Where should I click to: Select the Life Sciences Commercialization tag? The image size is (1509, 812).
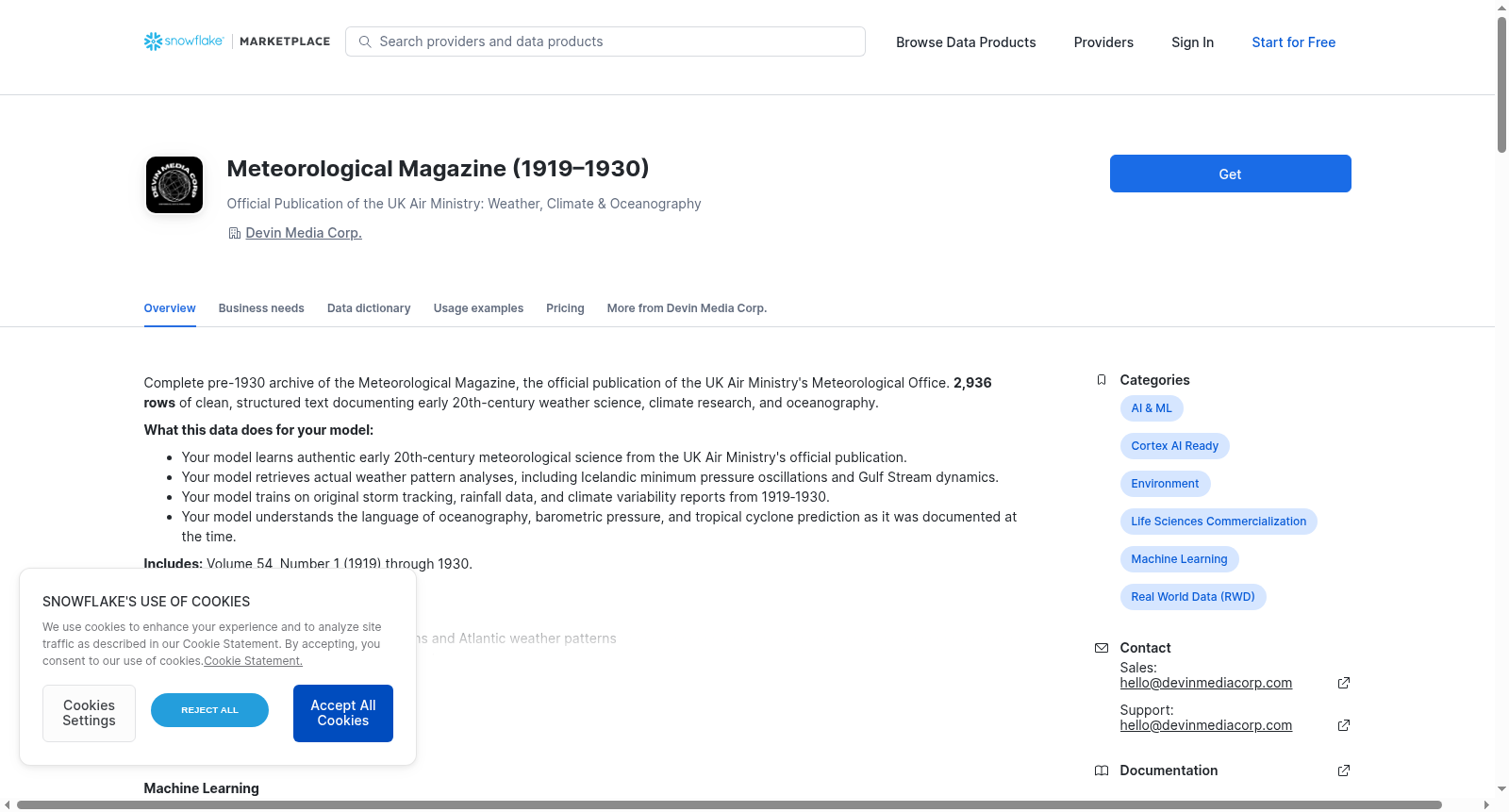[1219, 522]
